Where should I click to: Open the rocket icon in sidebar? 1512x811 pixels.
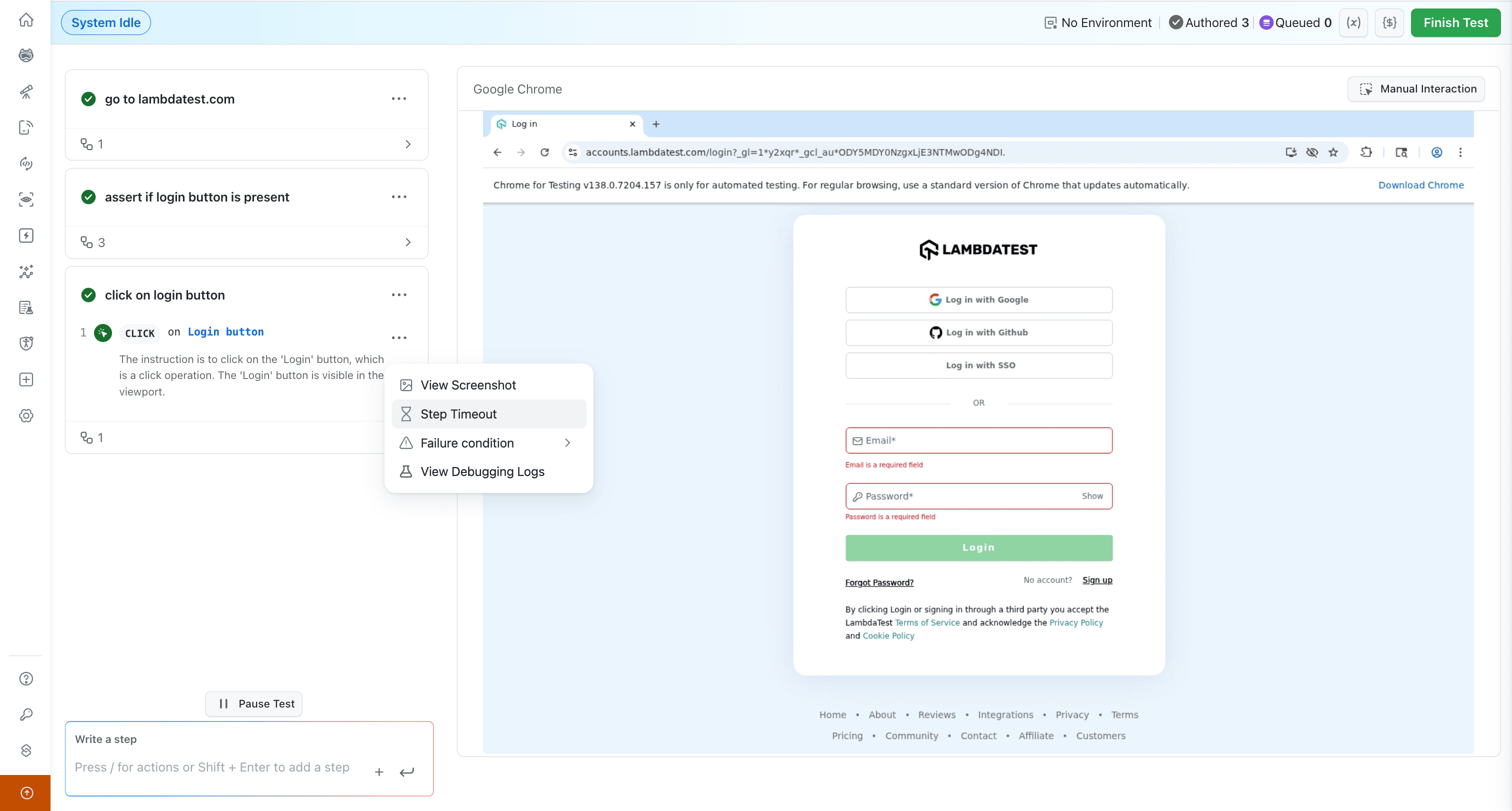[26, 91]
